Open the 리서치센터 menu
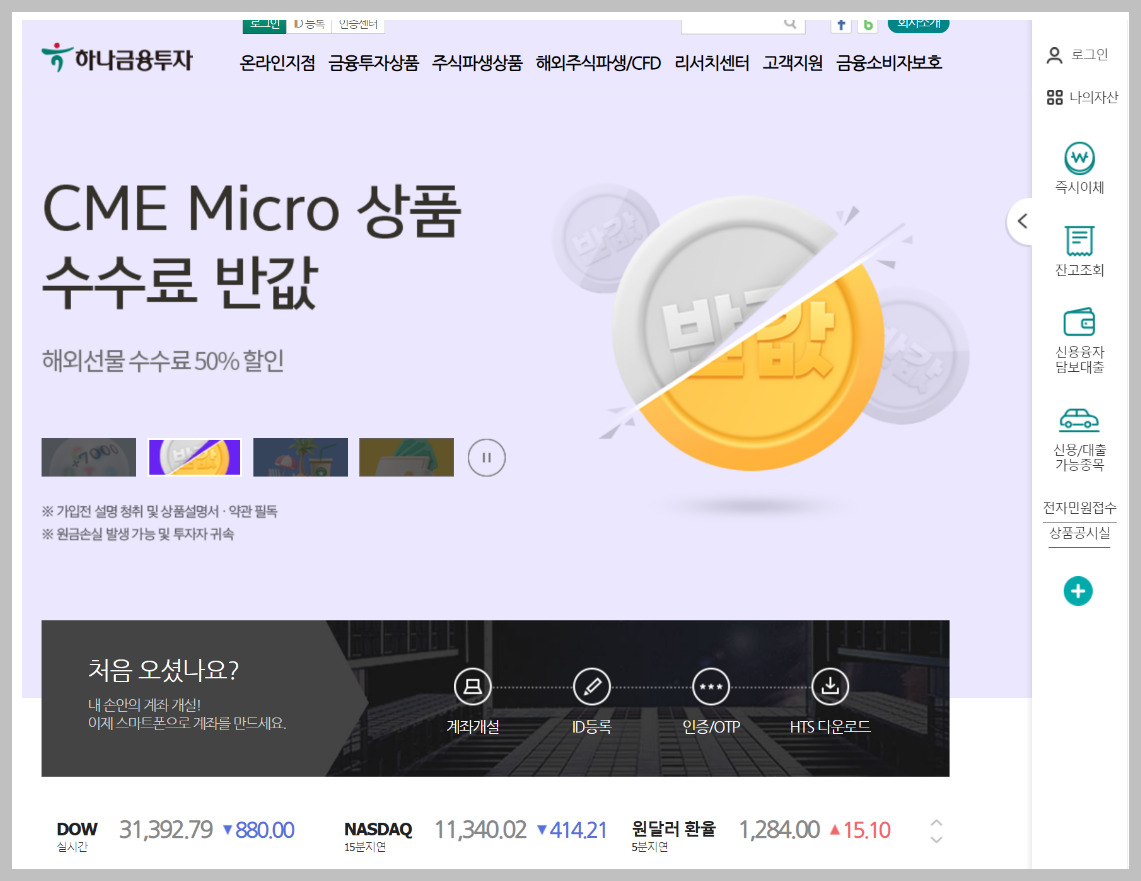The image size is (1141, 881). (712, 63)
